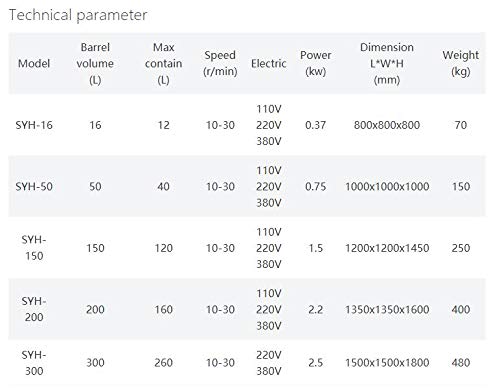Screen dimensions: 500x391
Task: Click the 'Barrel volume (L)' column header
Action: coord(95,63)
